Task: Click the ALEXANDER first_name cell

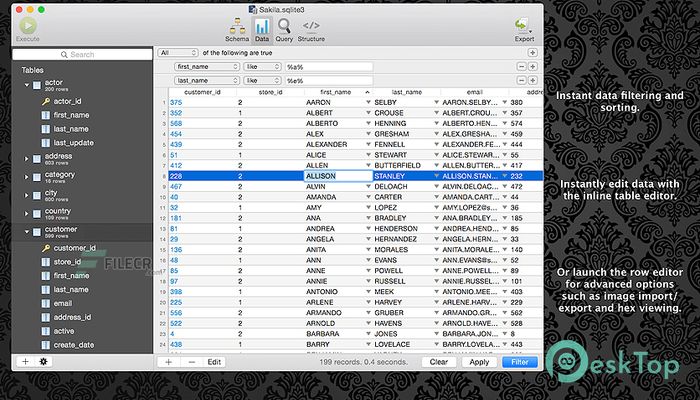Action: pyautogui.click(x=338, y=144)
